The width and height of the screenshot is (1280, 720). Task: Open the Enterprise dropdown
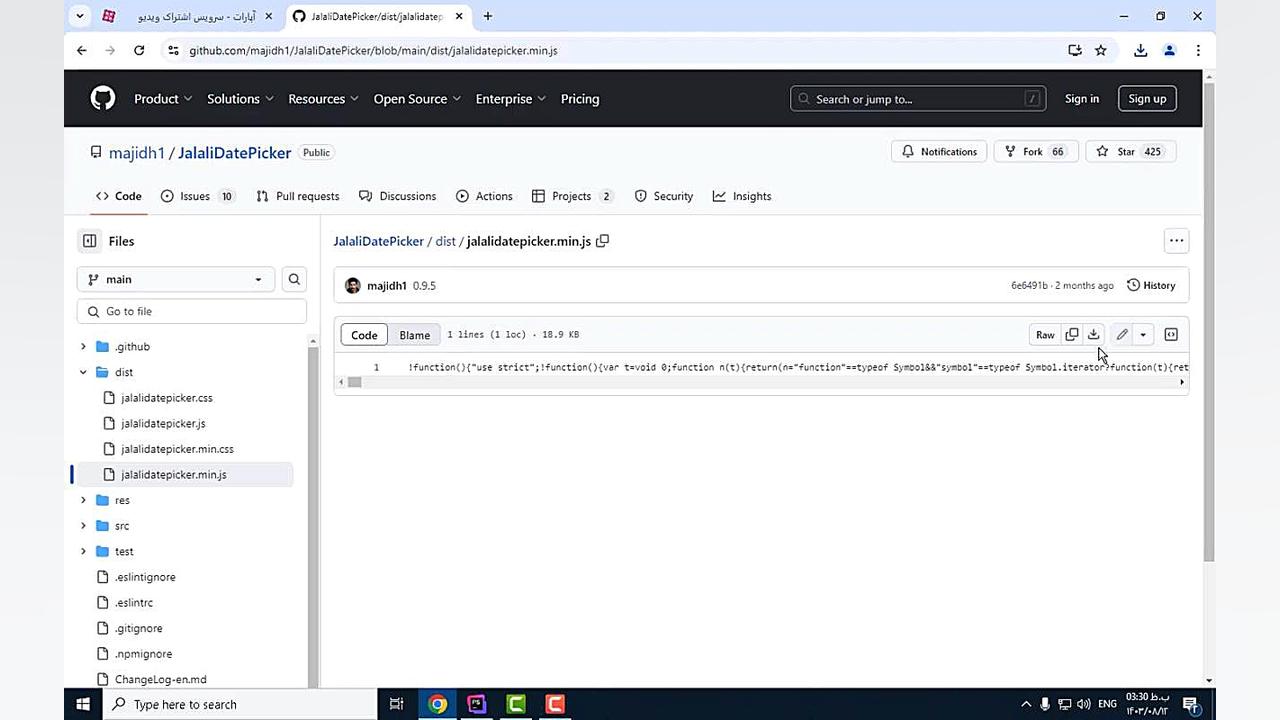[x=511, y=99]
